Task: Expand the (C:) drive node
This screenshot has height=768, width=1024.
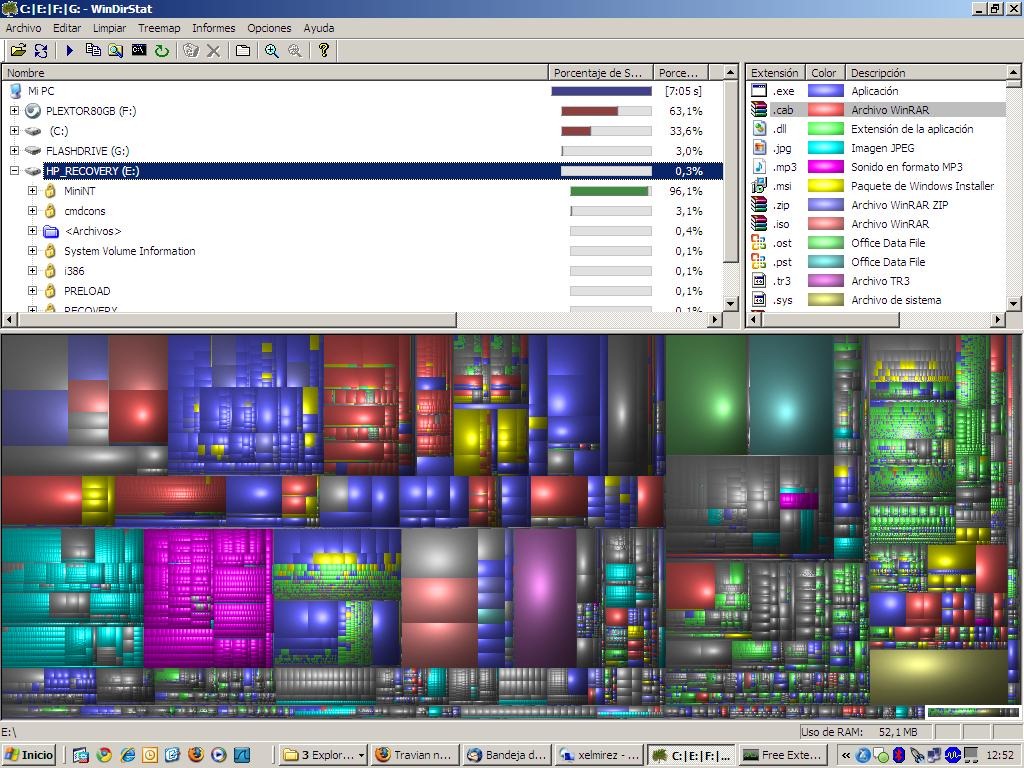Action: [14, 131]
